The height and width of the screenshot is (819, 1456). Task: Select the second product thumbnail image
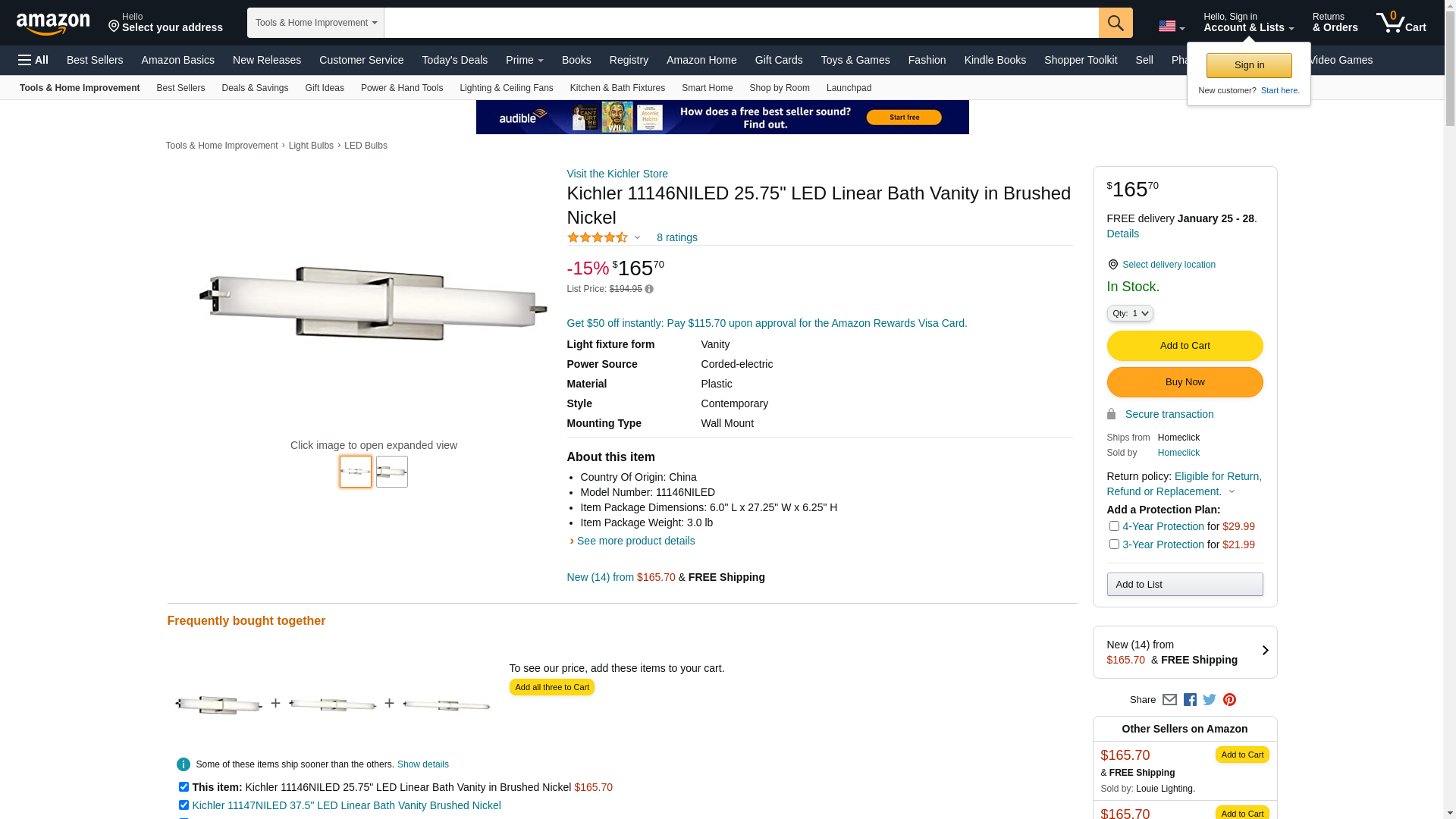[392, 472]
